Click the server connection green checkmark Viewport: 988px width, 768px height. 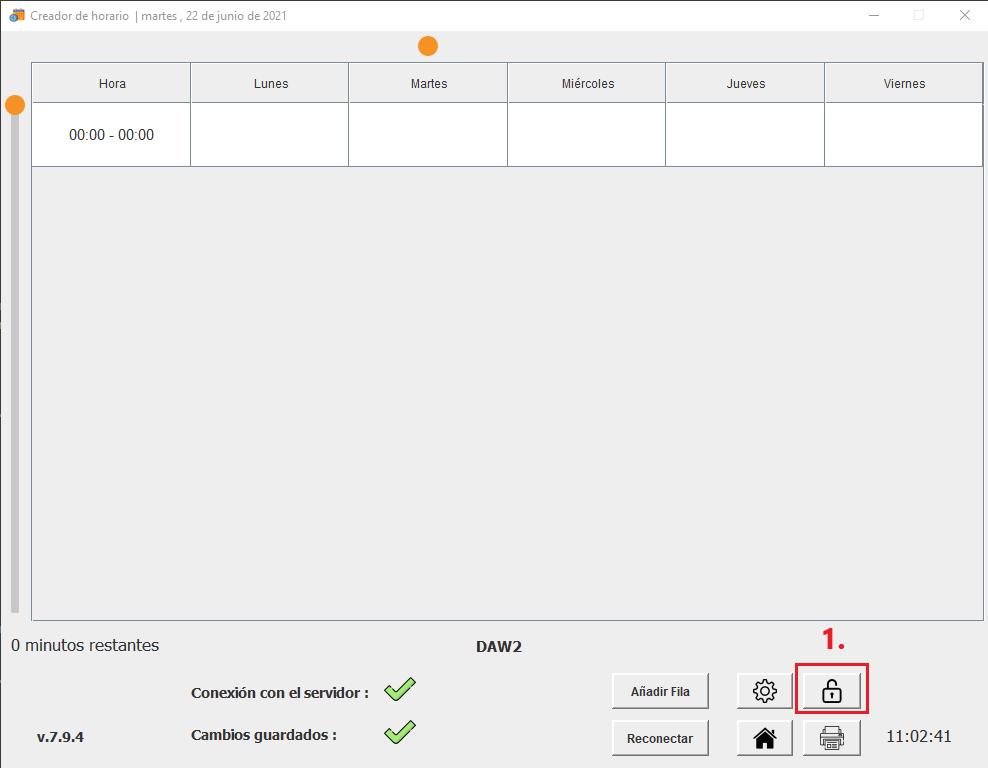click(x=399, y=689)
